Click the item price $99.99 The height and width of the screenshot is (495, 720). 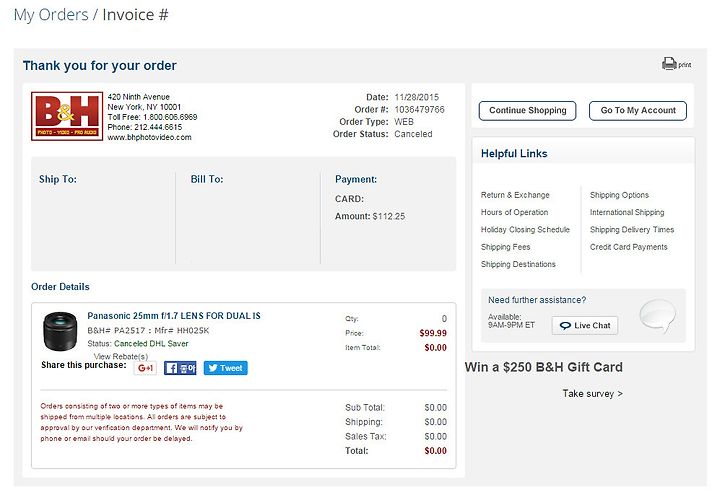tap(433, 333)
